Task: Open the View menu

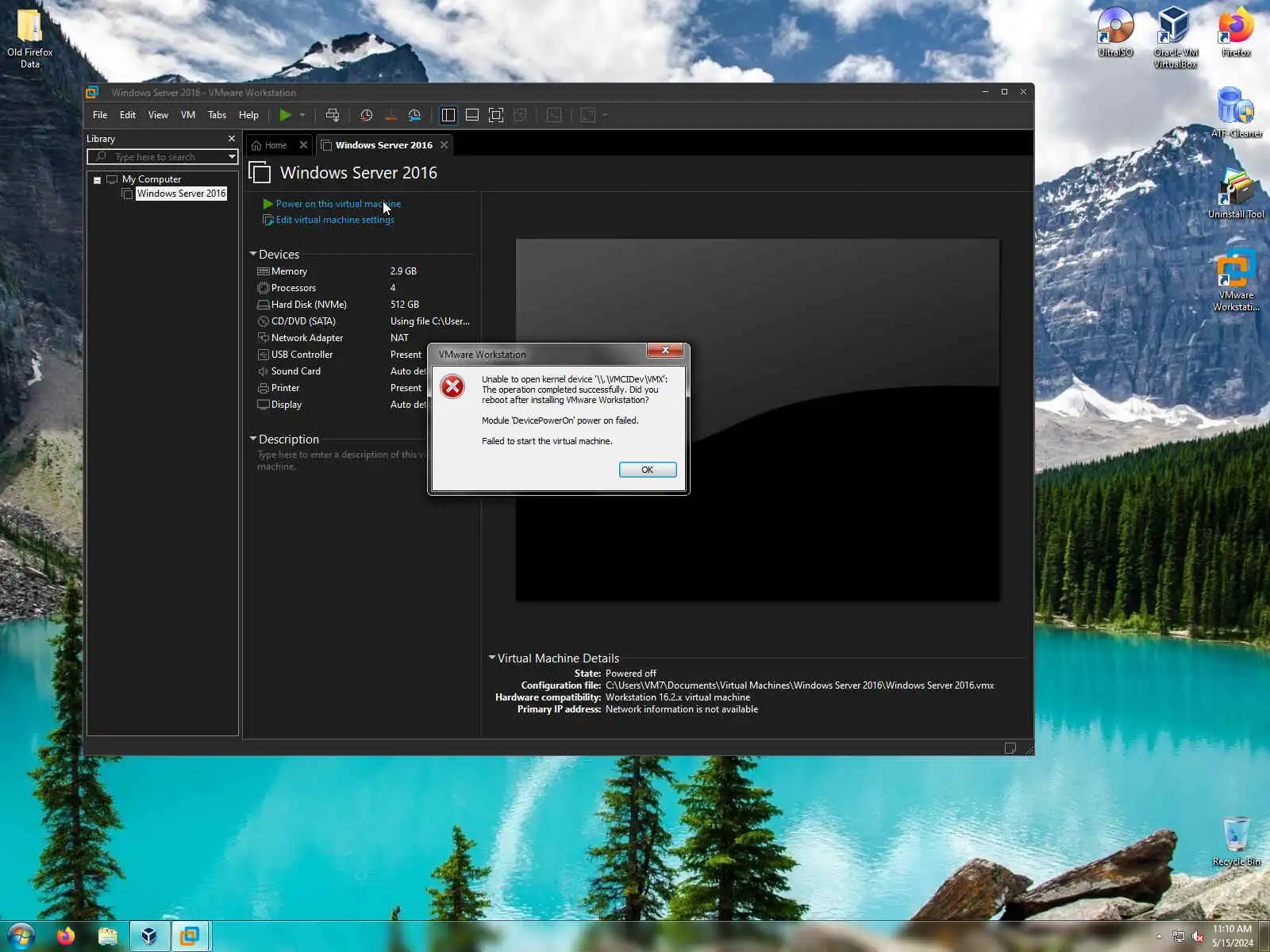Action: pyautogui.click(x=158, y=115)
